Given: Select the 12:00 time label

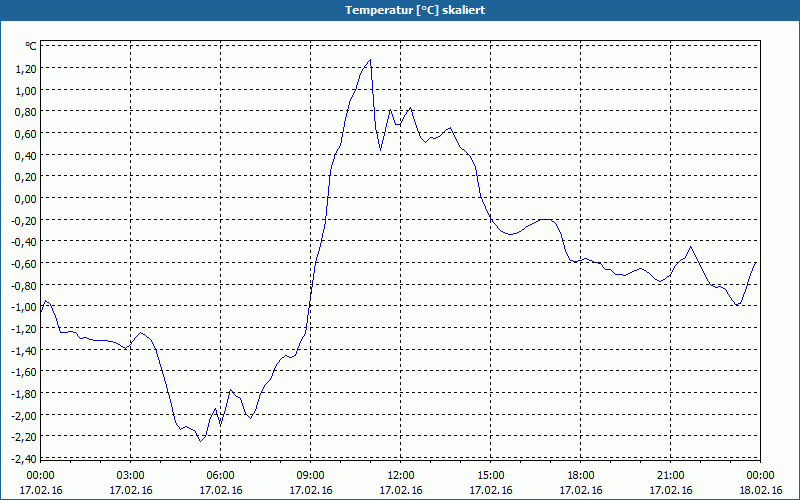Looking at the screenshot, I should pyautogui.click(x=401, y=476).
